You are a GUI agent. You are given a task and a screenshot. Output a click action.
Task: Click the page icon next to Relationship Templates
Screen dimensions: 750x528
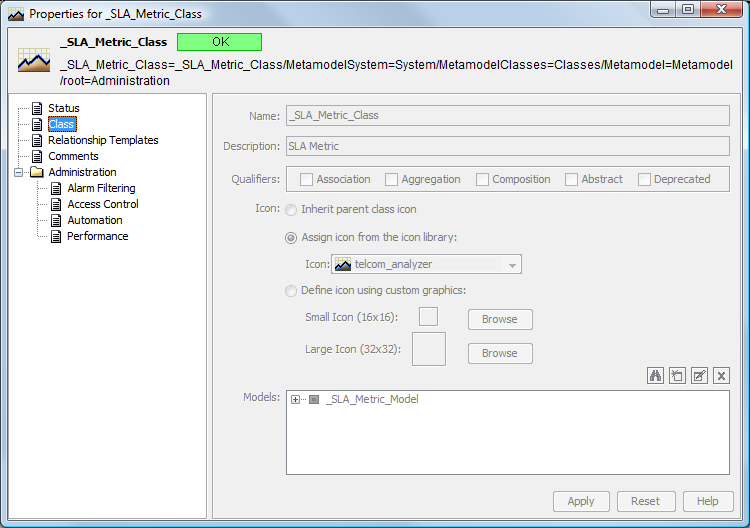pos(37,140)
